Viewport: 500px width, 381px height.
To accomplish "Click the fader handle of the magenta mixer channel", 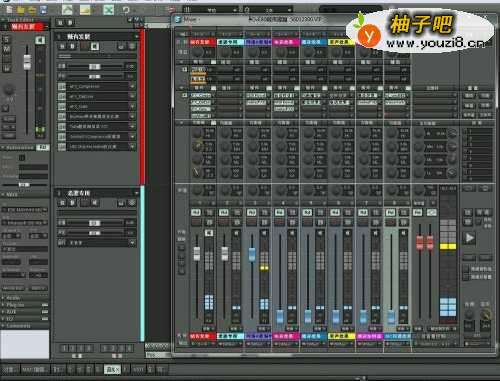I will [x=280, y=316].
